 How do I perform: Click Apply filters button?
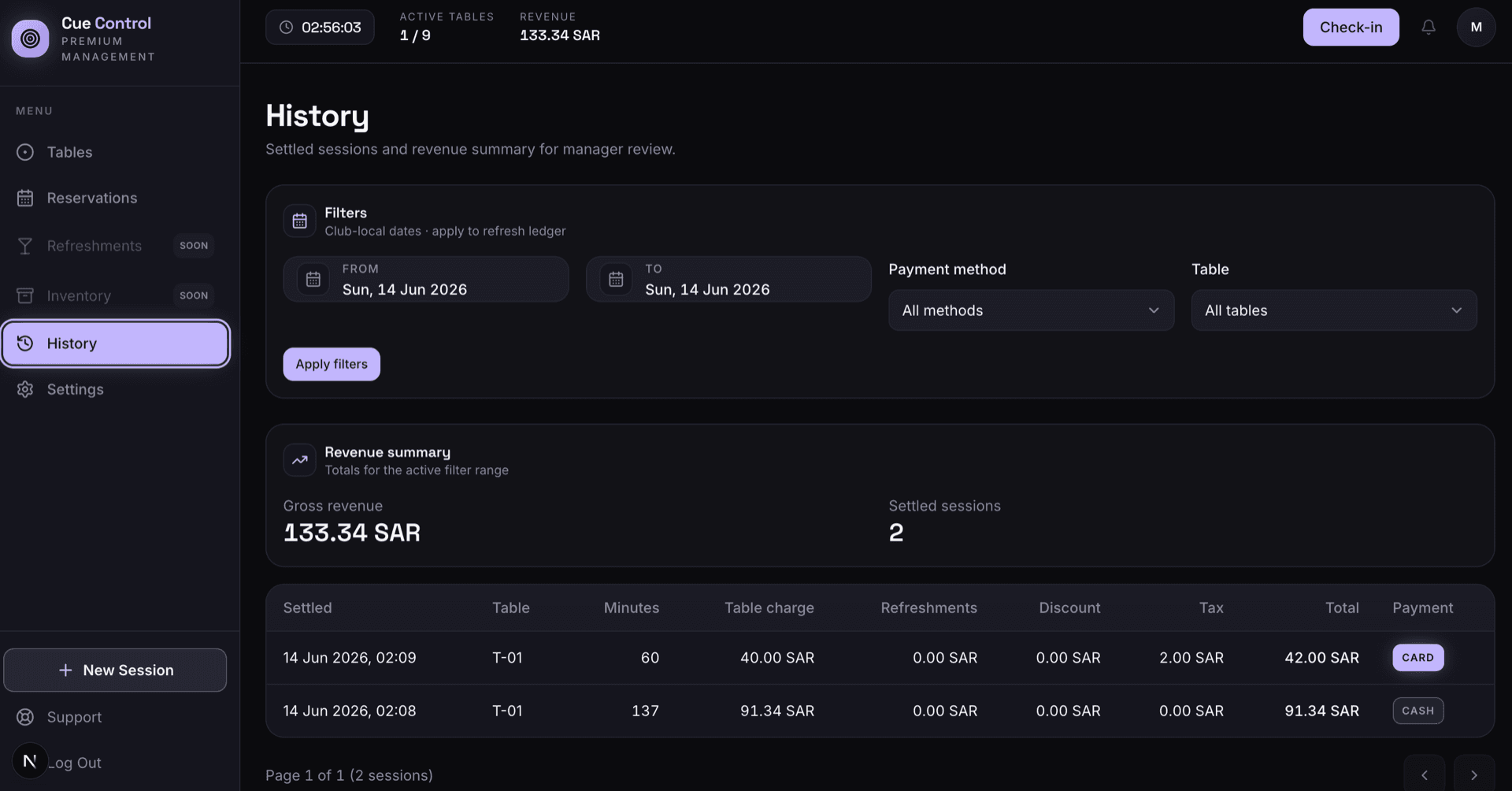coord(332,364)
